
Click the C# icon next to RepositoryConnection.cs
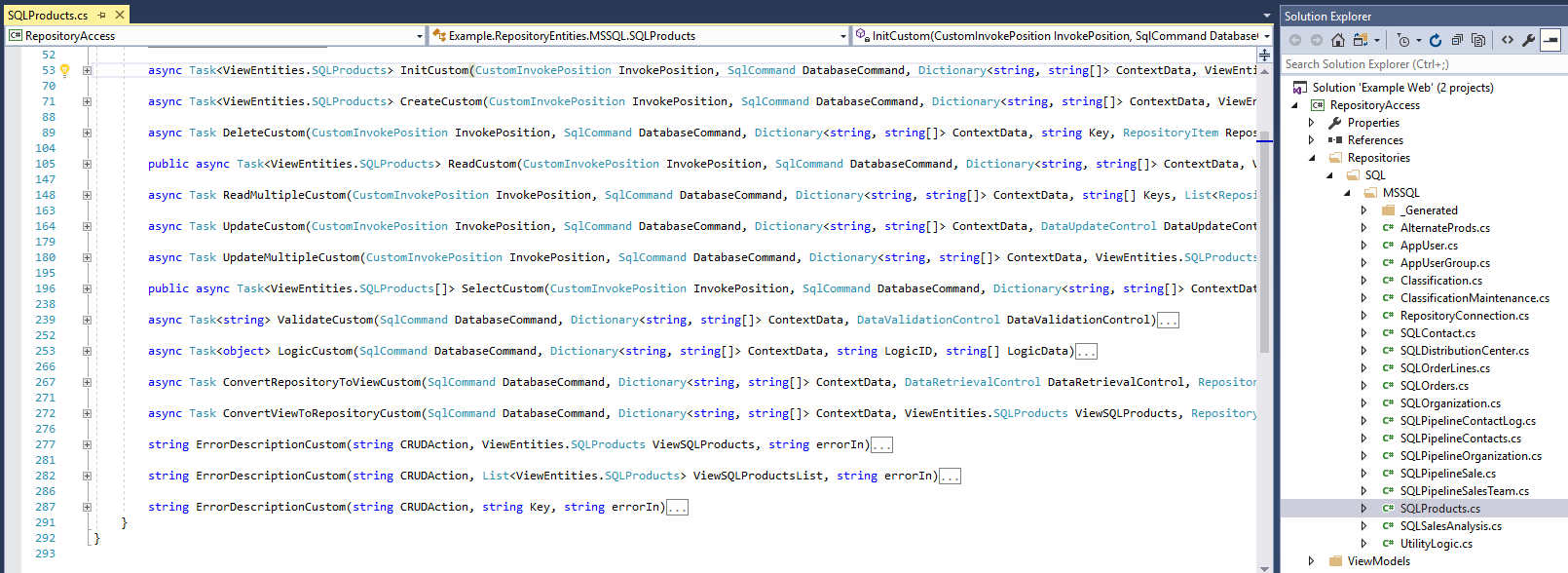click(1389, 316)
